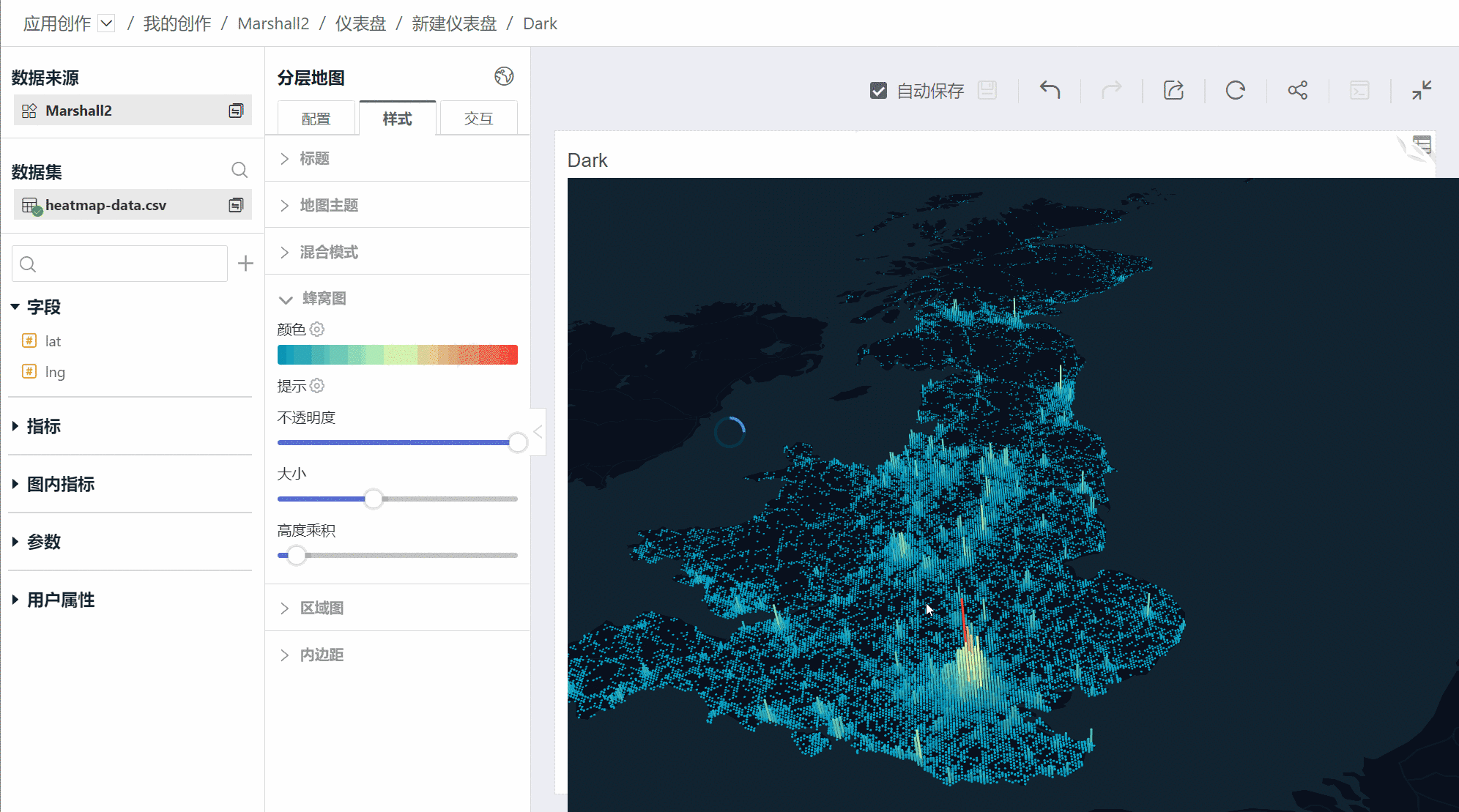The image size is (1459, 812).
Task: Click the share icon in toolbar
Action: click(x=1297, y=90)
